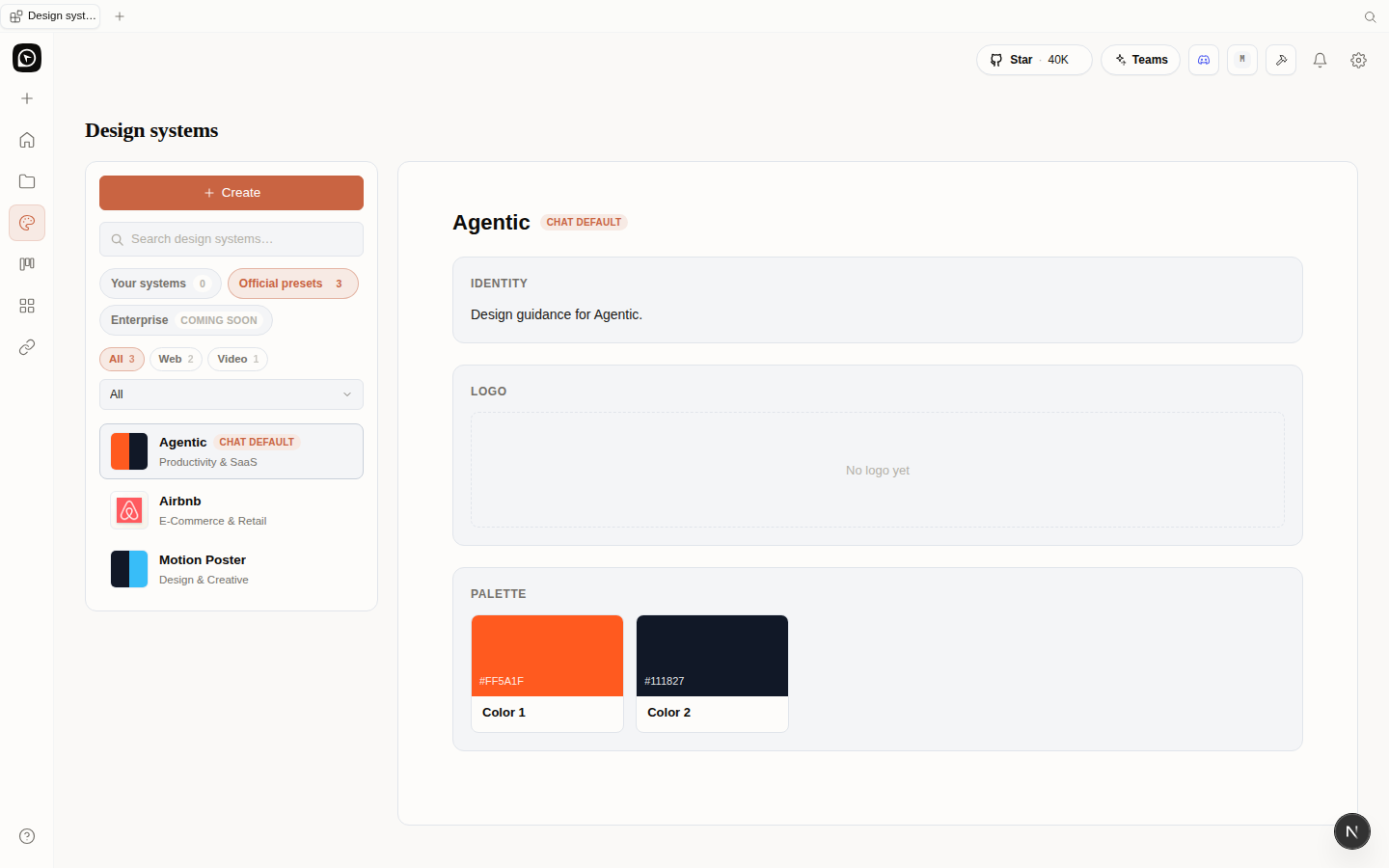Screen dimensions: 1389x868
Task: Toggle the Your systems filter
Action: click(x=160, y=284)
